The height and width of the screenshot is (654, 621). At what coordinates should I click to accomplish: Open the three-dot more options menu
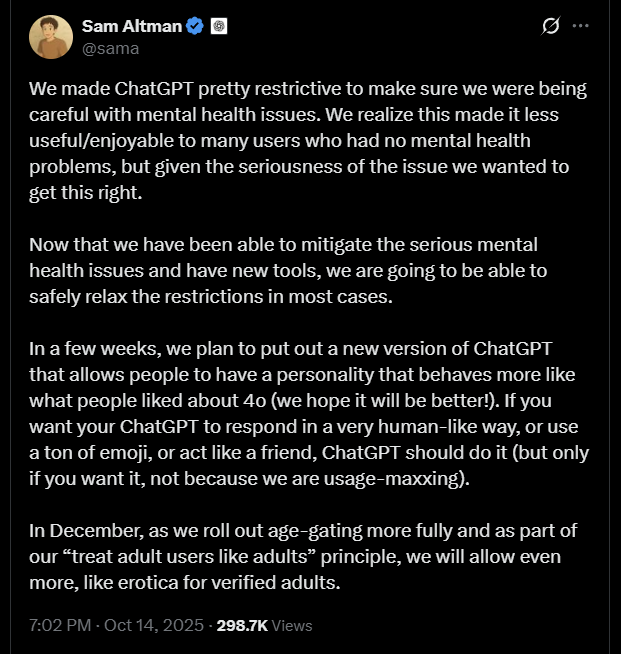click(x=580, y=26)
